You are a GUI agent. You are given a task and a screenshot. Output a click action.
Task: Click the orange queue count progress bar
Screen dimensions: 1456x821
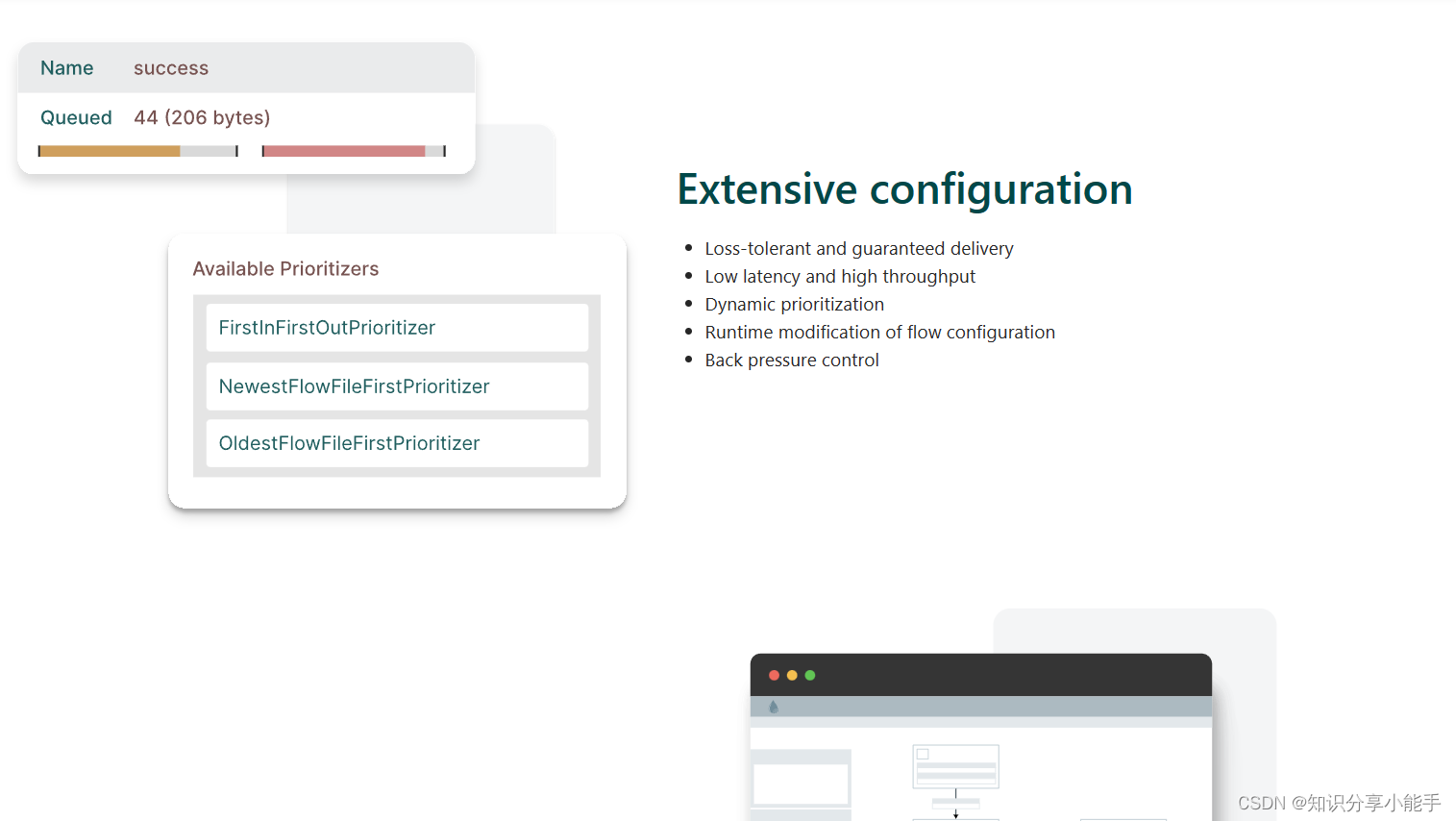[x=137, y=151]
